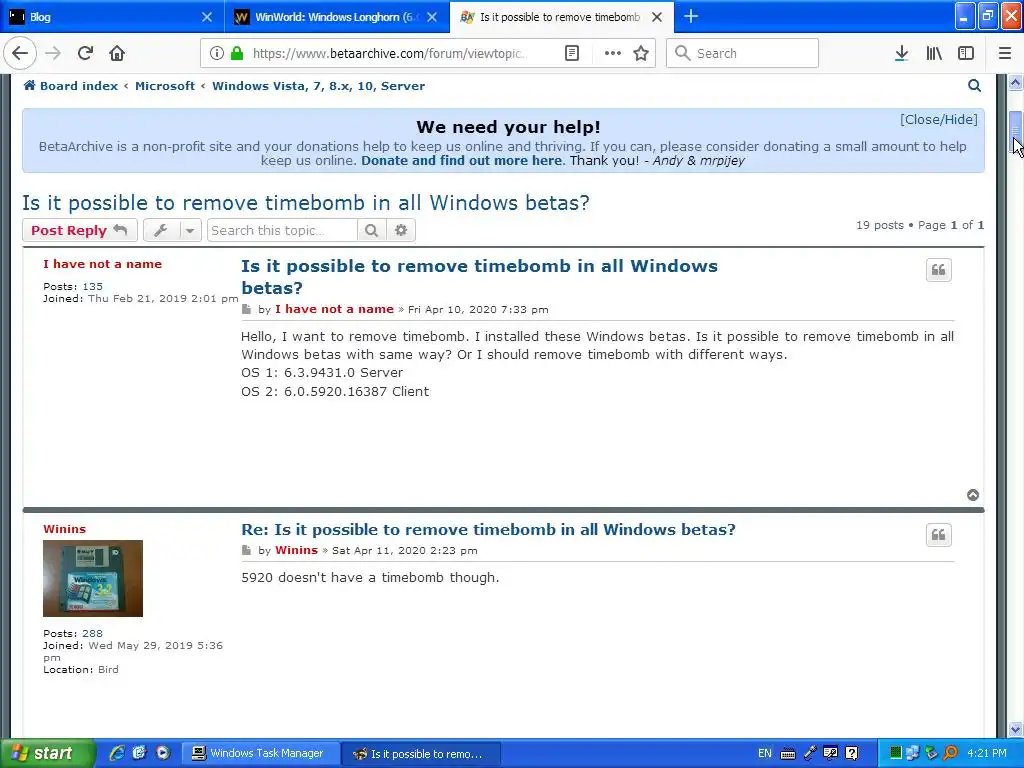Open Windows Task Manager taskbar button

point(260,754)
